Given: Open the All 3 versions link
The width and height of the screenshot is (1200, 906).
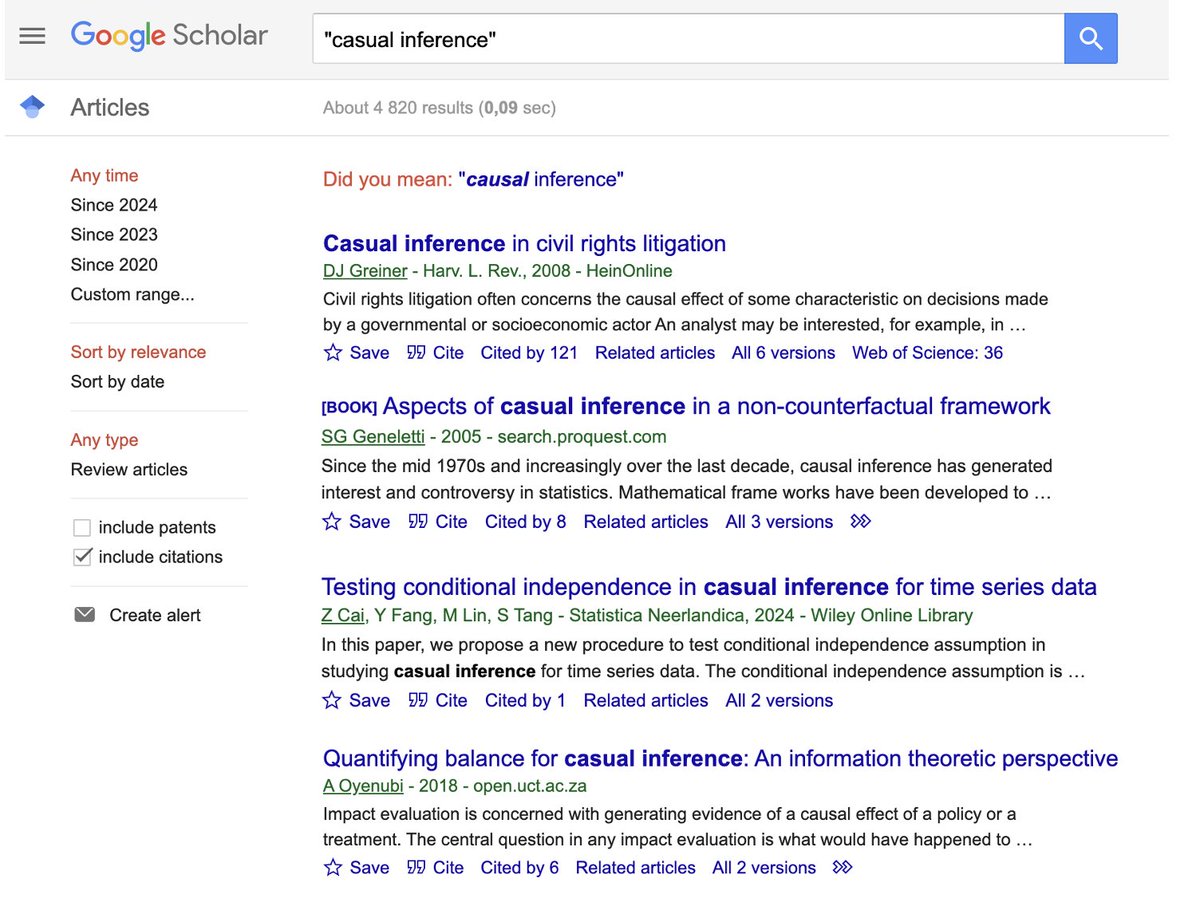Looking at the screenshot, I should [x=779, y=522].
